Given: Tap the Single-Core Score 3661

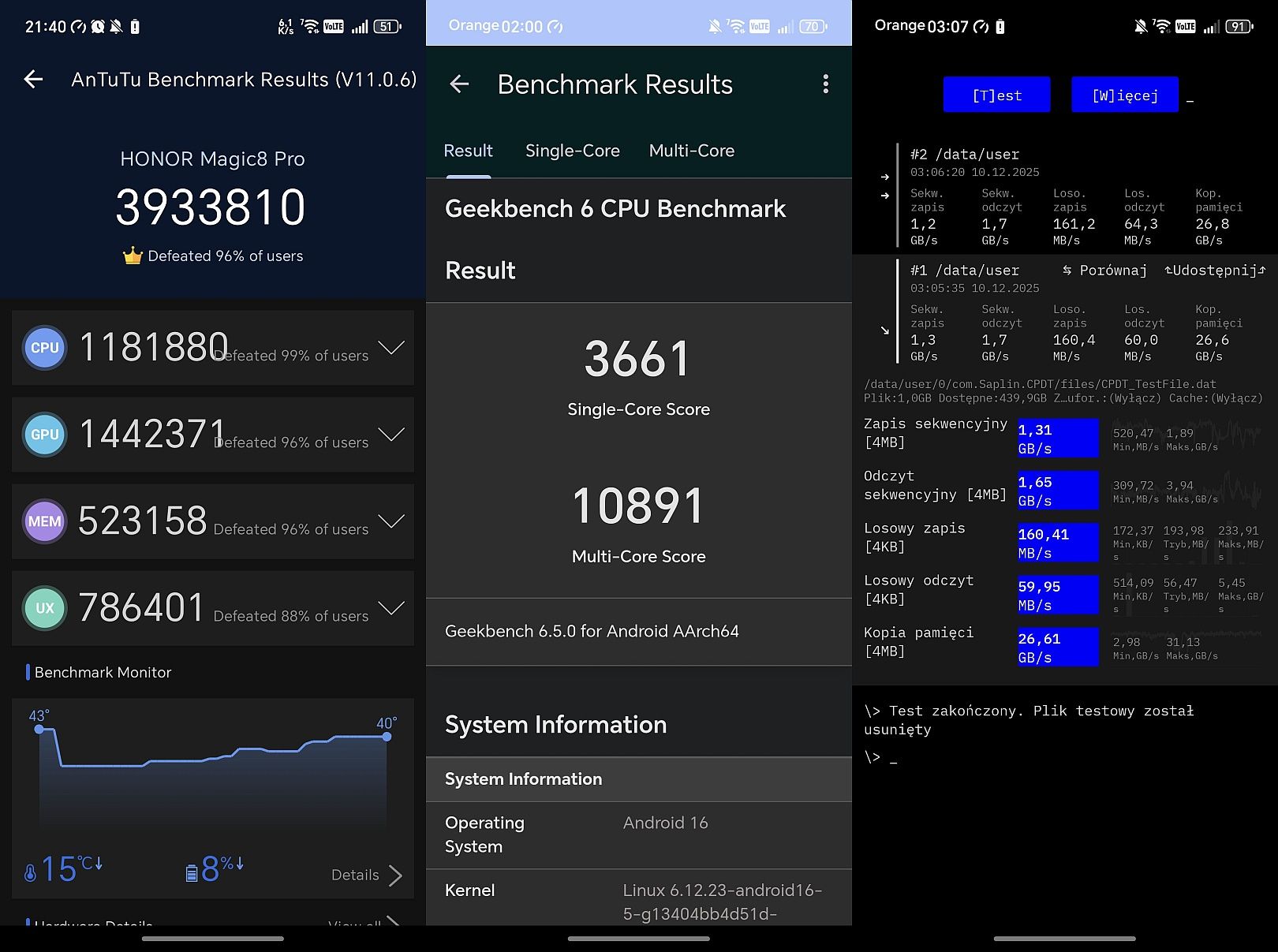Looking at the screenshot, I should [x=637, y=360].
